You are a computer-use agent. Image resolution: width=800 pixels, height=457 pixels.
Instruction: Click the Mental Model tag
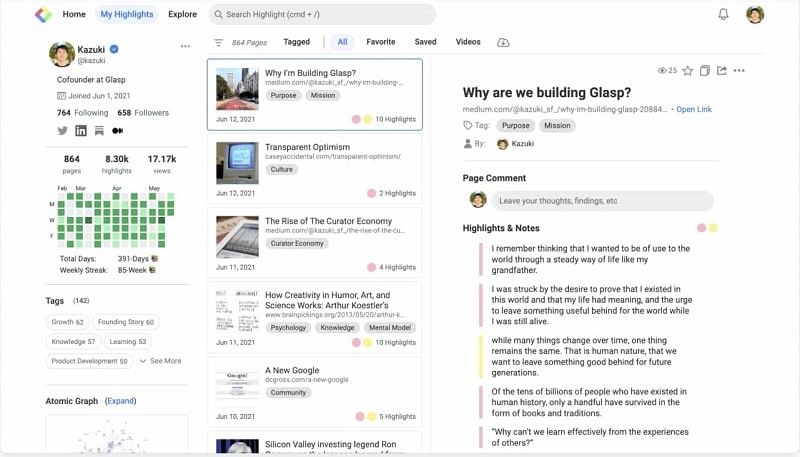coord(390,327)
